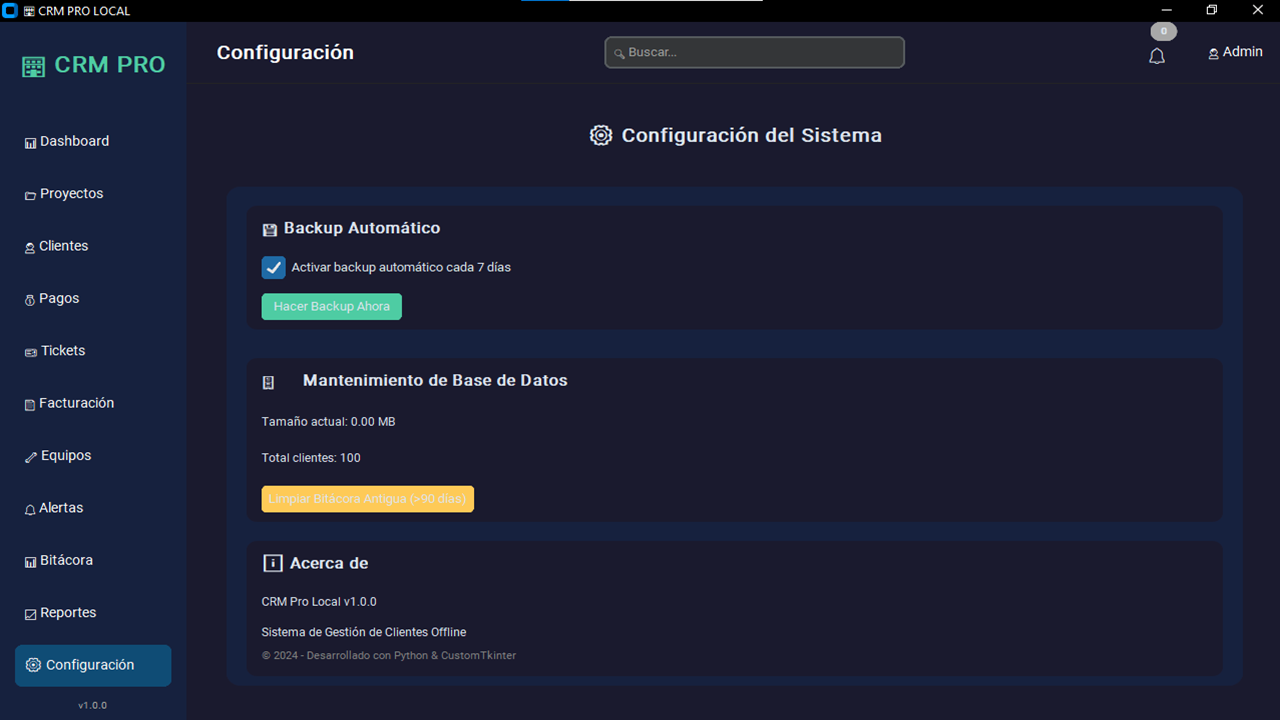Click the Clientes person icon
The width and height of the screenshot is (1280, 720).
pos(29,246)
